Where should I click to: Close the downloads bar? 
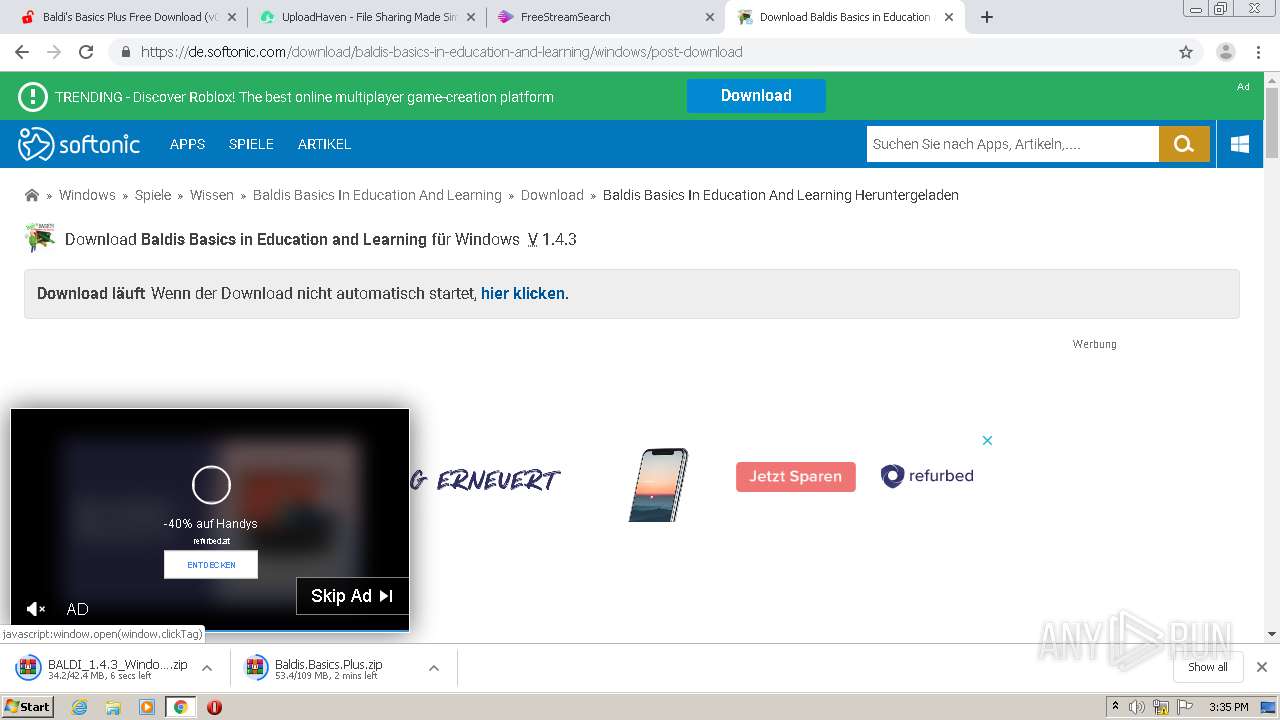pos(1262,667)
